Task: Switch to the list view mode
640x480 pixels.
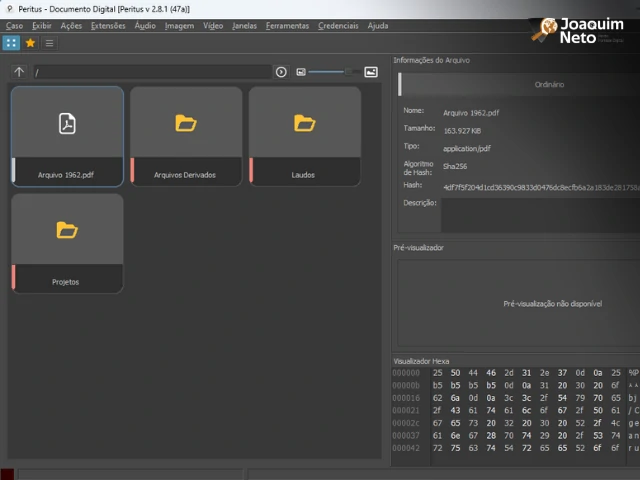Action: coord(49,43)
